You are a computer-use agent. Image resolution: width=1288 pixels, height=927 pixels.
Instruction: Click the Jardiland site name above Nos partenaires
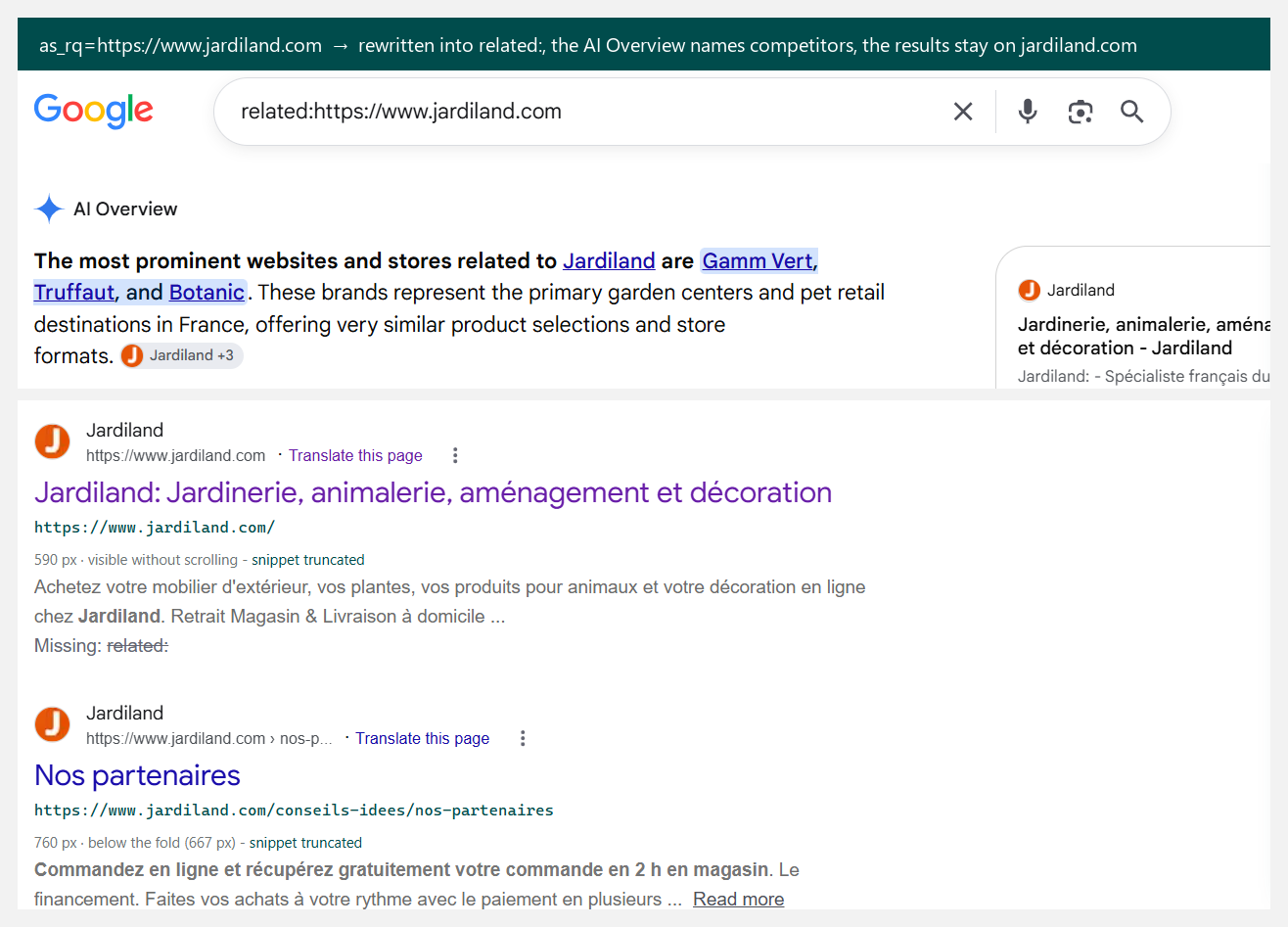tap(124, 713)
